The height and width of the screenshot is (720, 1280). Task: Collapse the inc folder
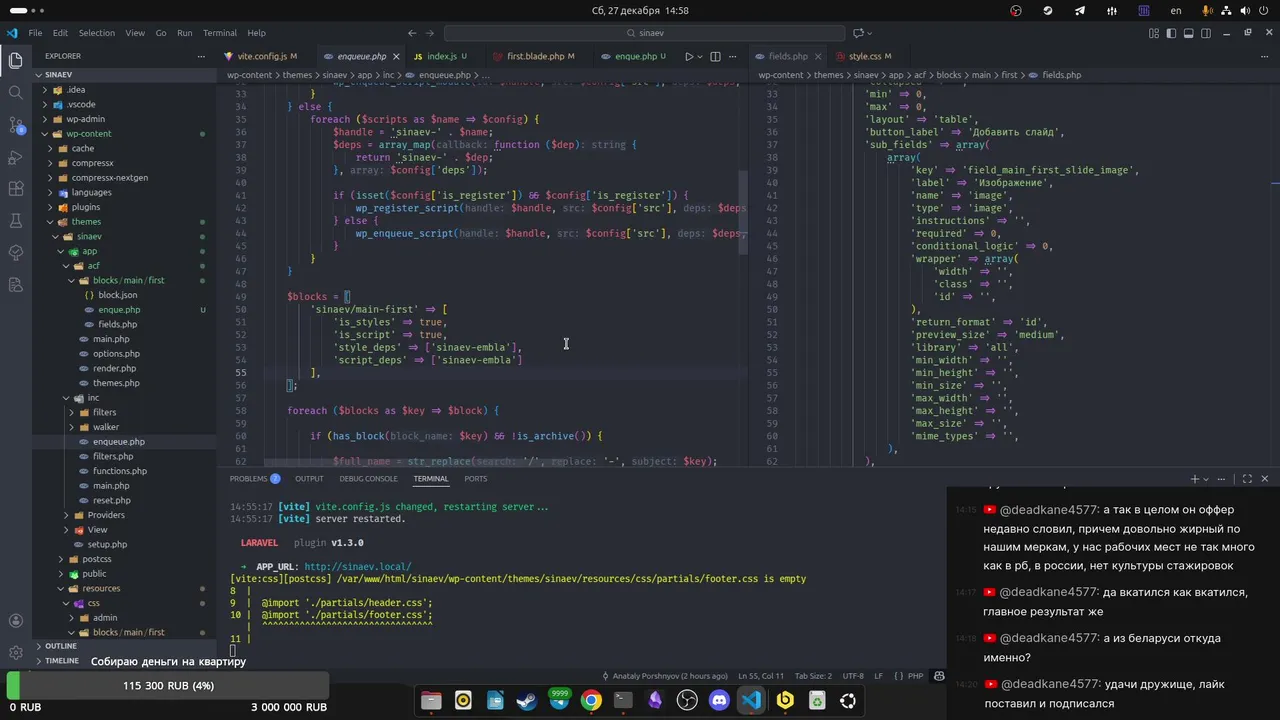tap(124, 398)
